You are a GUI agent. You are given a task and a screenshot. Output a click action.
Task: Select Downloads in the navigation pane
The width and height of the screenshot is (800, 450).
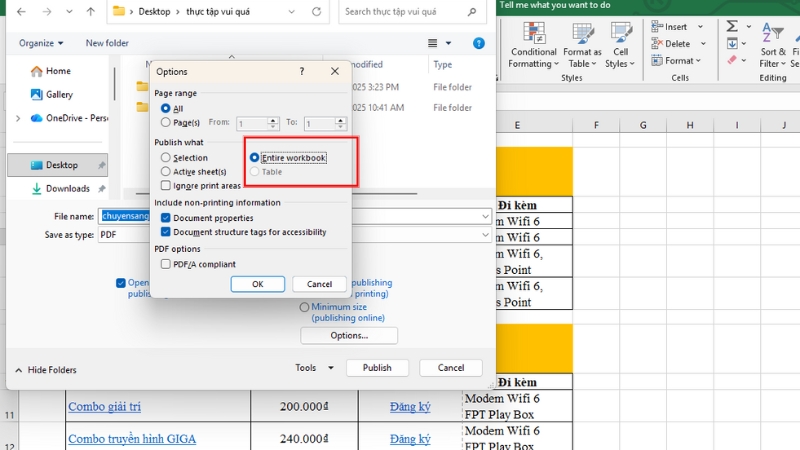(67, 188)
